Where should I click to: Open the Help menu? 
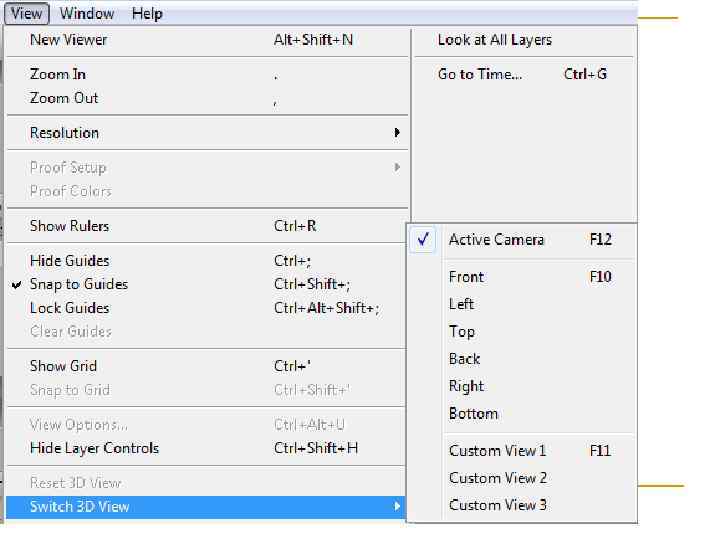click(147, 14)
